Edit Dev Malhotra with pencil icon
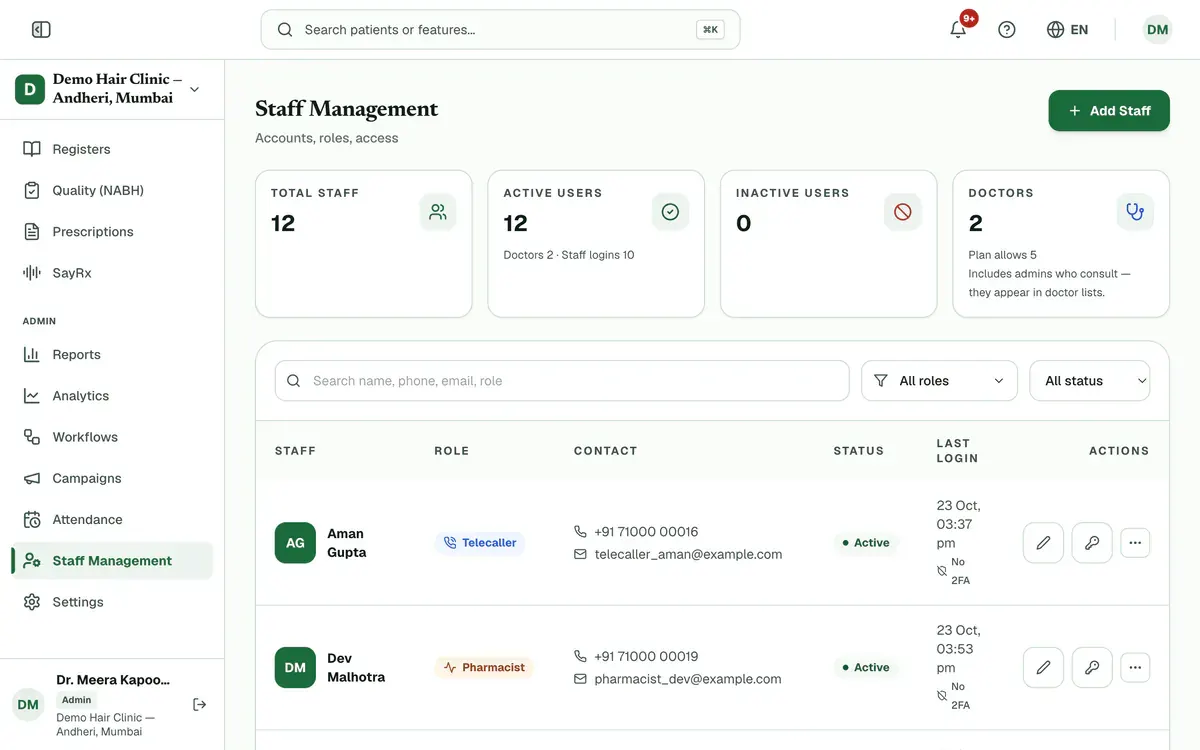 click(1043, 667)
